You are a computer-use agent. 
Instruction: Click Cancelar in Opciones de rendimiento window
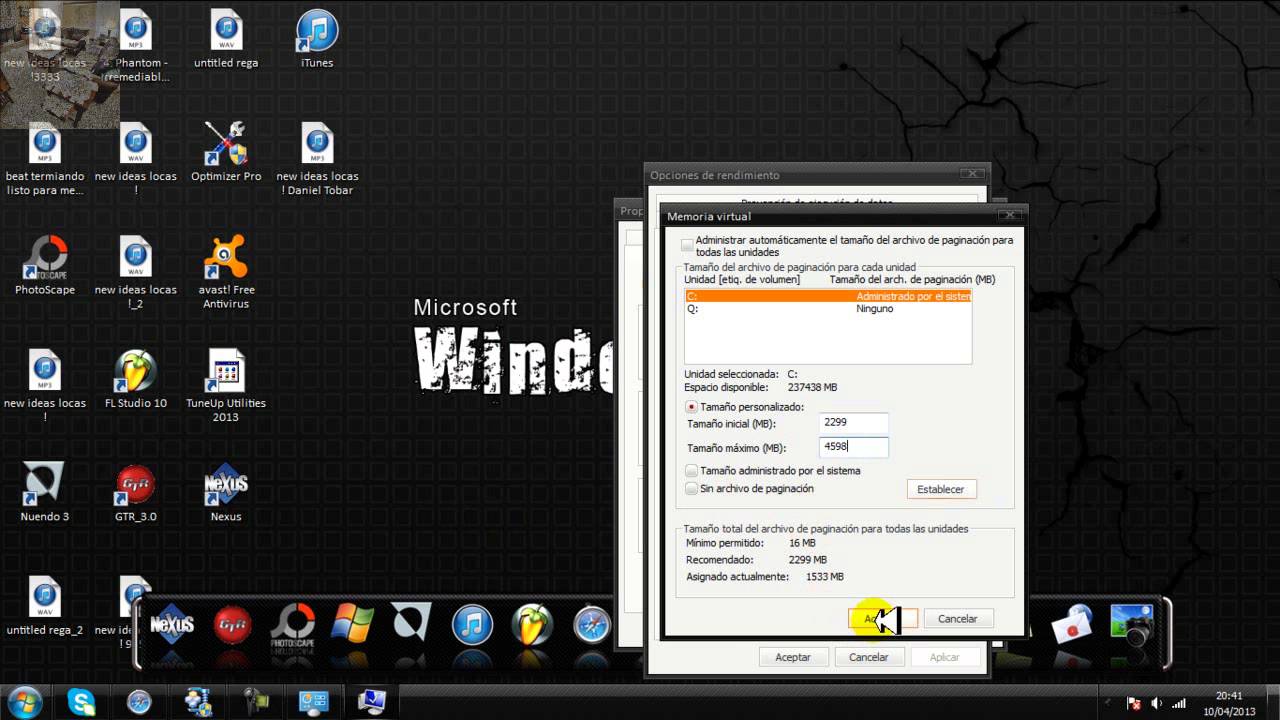click(x=868, y=657)
